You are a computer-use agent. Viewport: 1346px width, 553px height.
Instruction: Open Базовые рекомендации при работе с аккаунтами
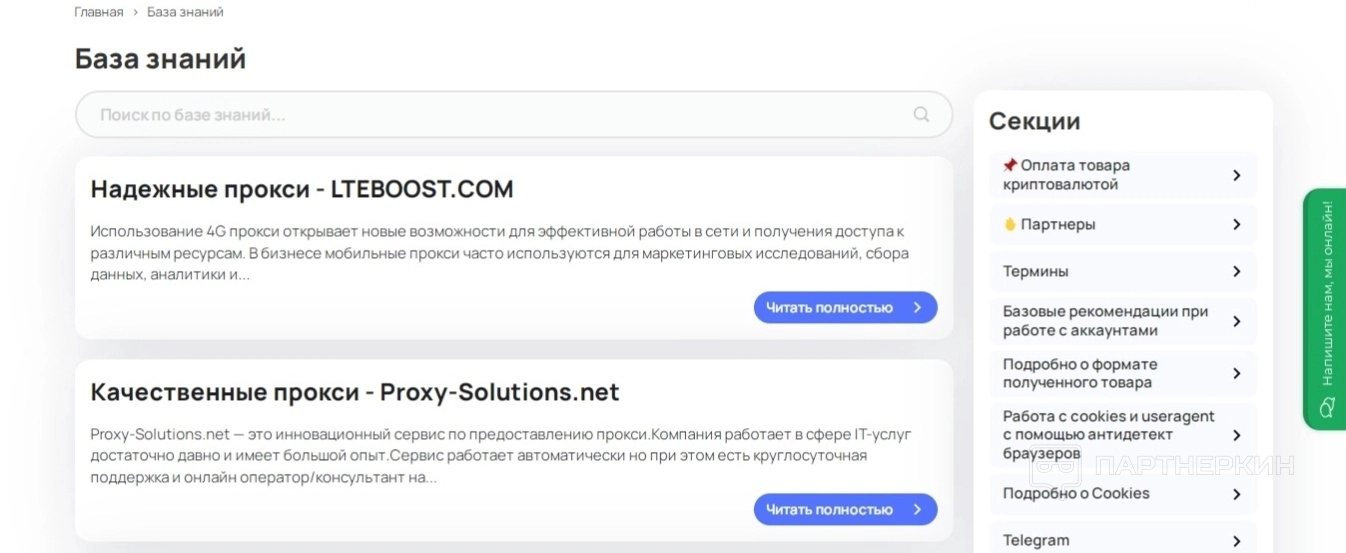[1106, 321]
